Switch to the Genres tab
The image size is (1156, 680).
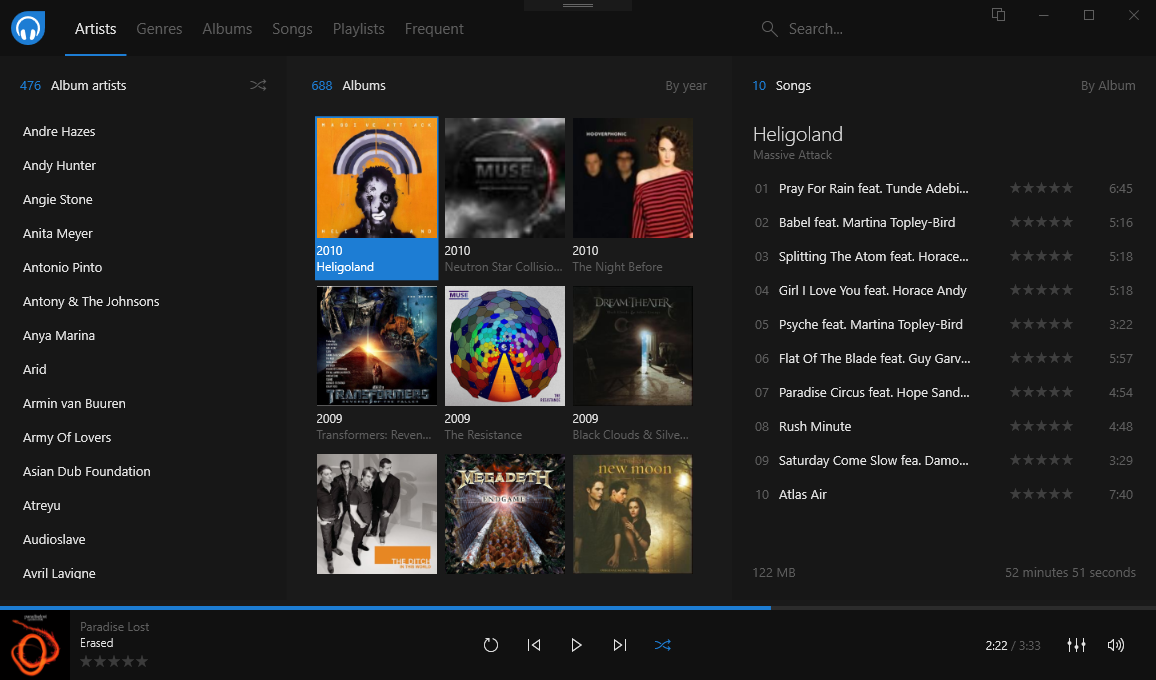tap(159, 29)
